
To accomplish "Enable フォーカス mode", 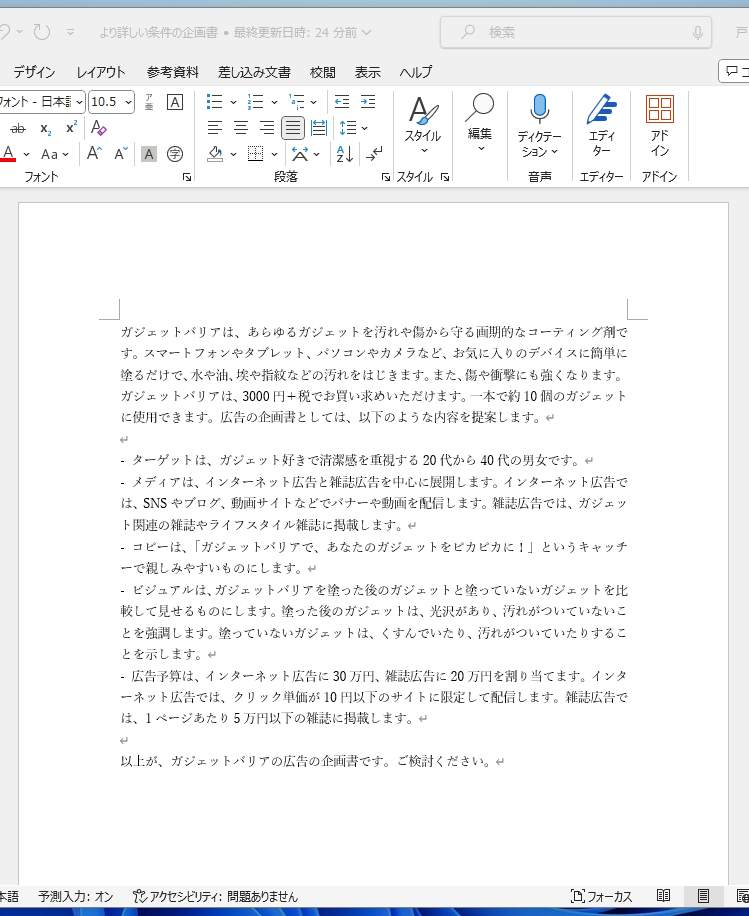I will point(602,896).
